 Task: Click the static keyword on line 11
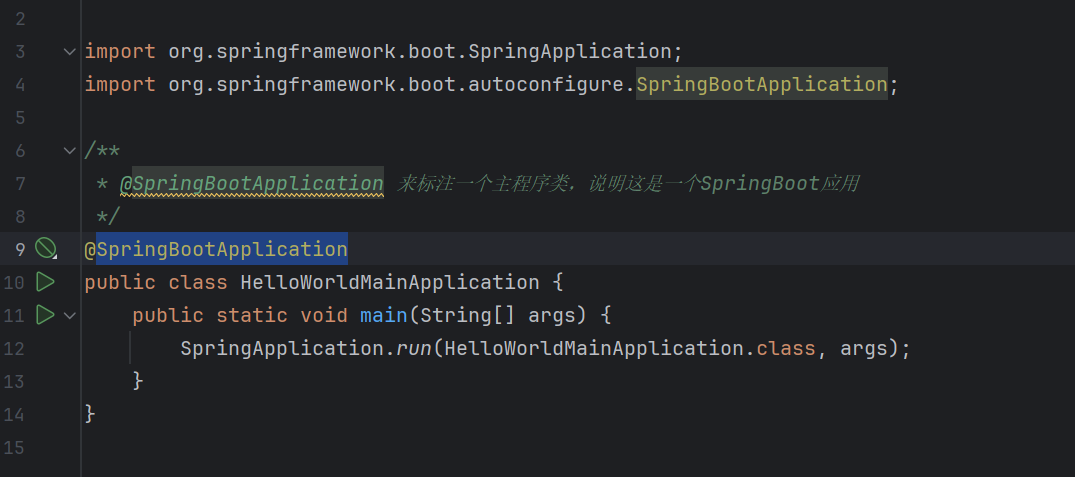click(x=252, y=315)
